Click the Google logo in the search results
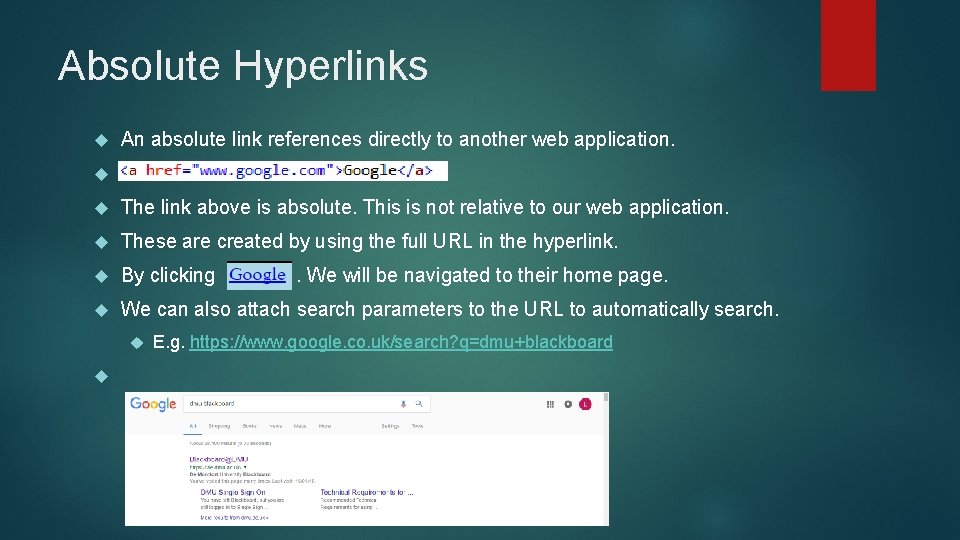Viewport: 960px width, 540px height. coord(153,404)
